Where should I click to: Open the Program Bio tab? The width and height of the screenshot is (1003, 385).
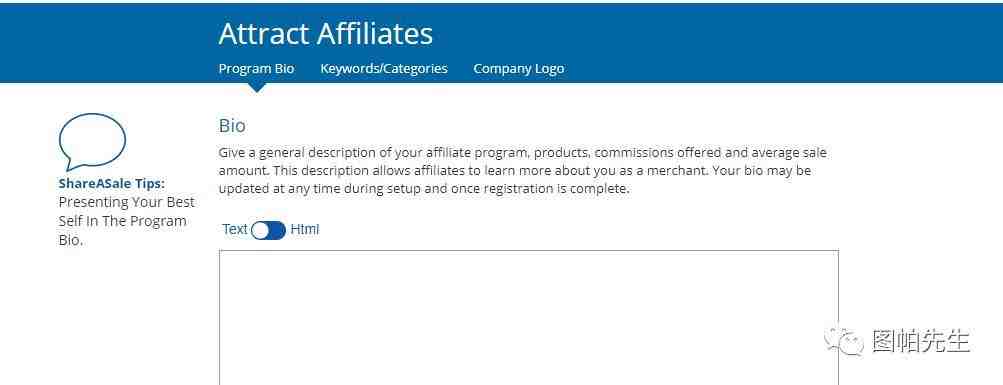(x=256, y=68)
